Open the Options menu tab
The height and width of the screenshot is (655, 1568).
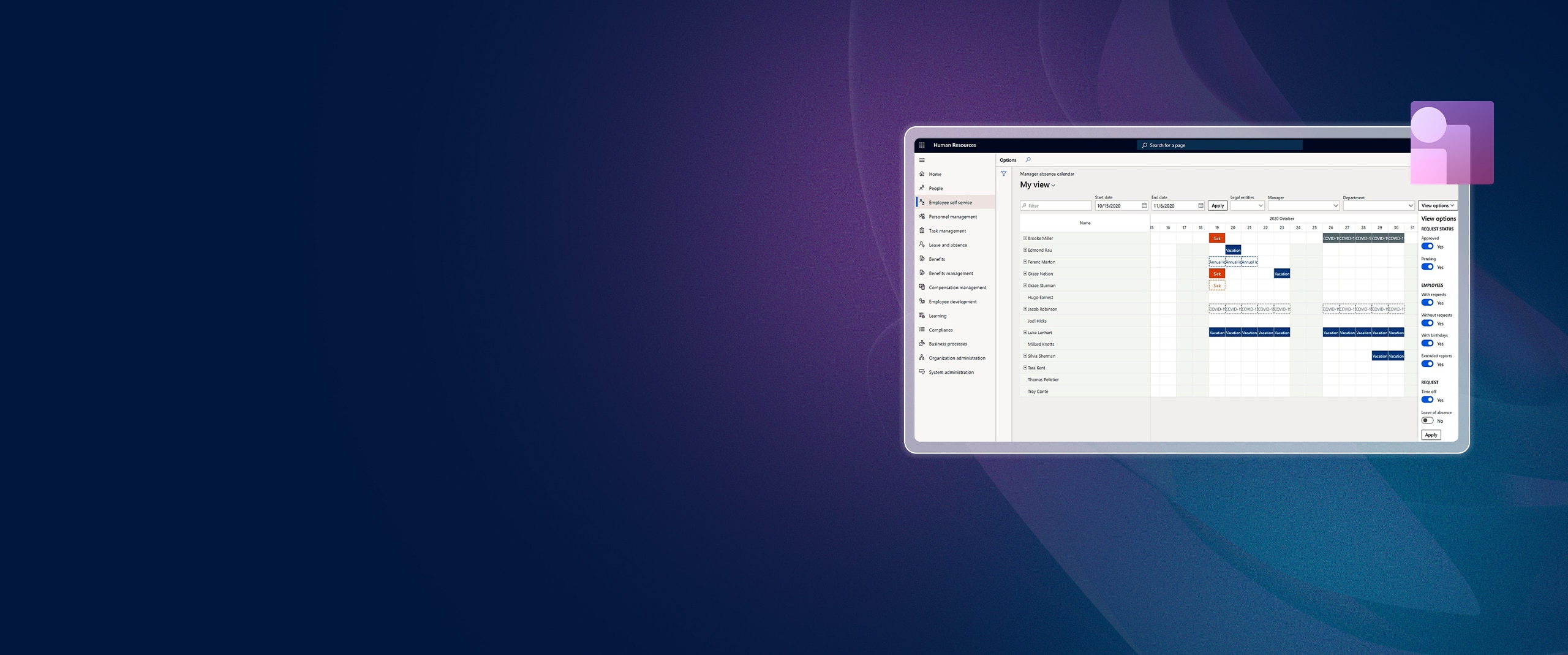point(1009,160)
